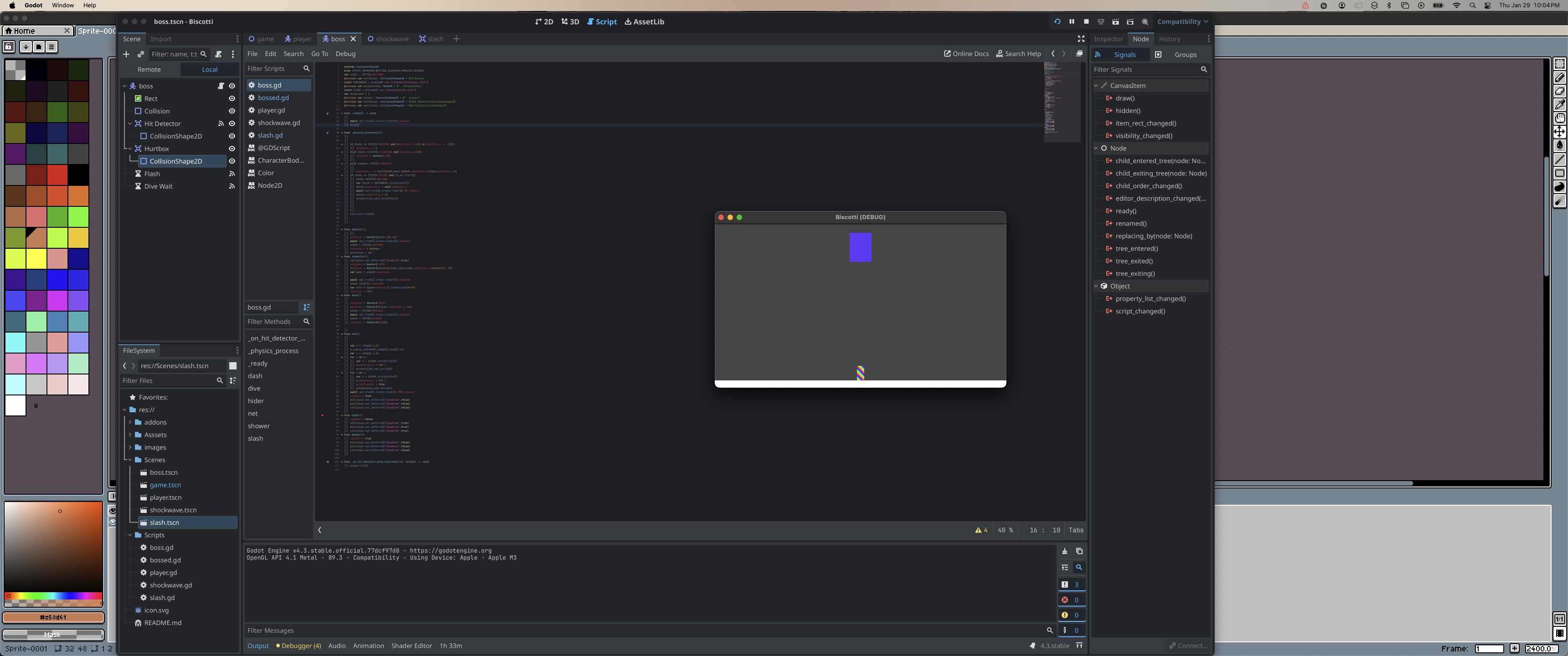This screenshot has height=656, width=1568.
Task: Collapse the Scenes folder
Action: tap(130, 460)
